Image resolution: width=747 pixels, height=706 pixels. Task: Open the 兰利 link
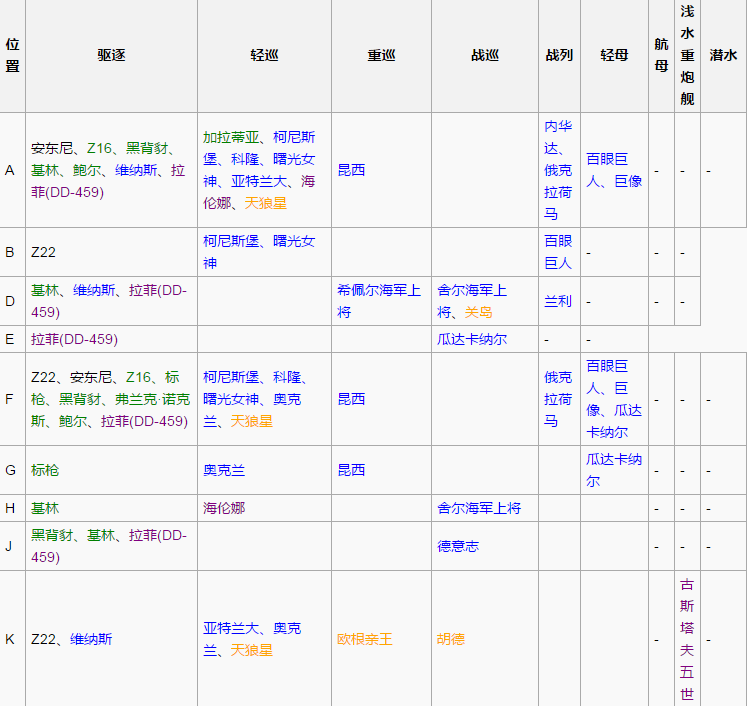(558, 301)
